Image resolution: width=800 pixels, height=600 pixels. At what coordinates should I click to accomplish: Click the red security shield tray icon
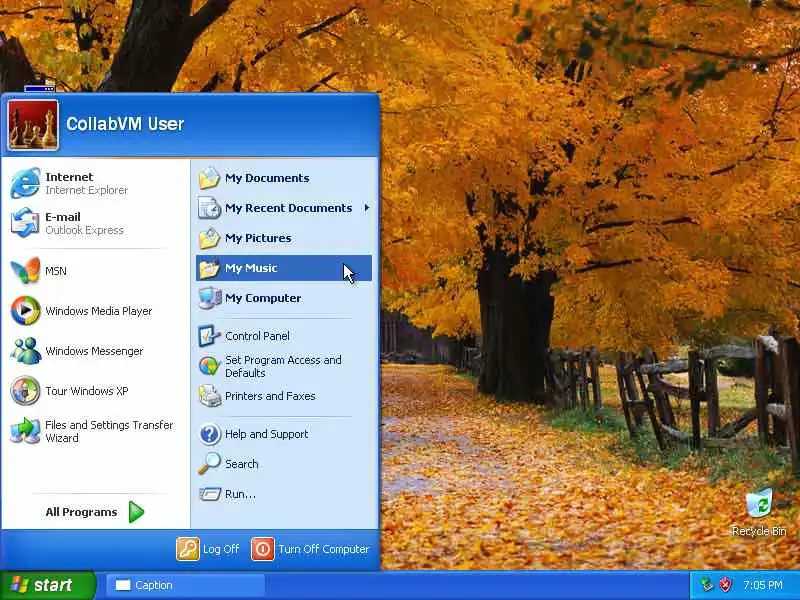tap(726, 584)
